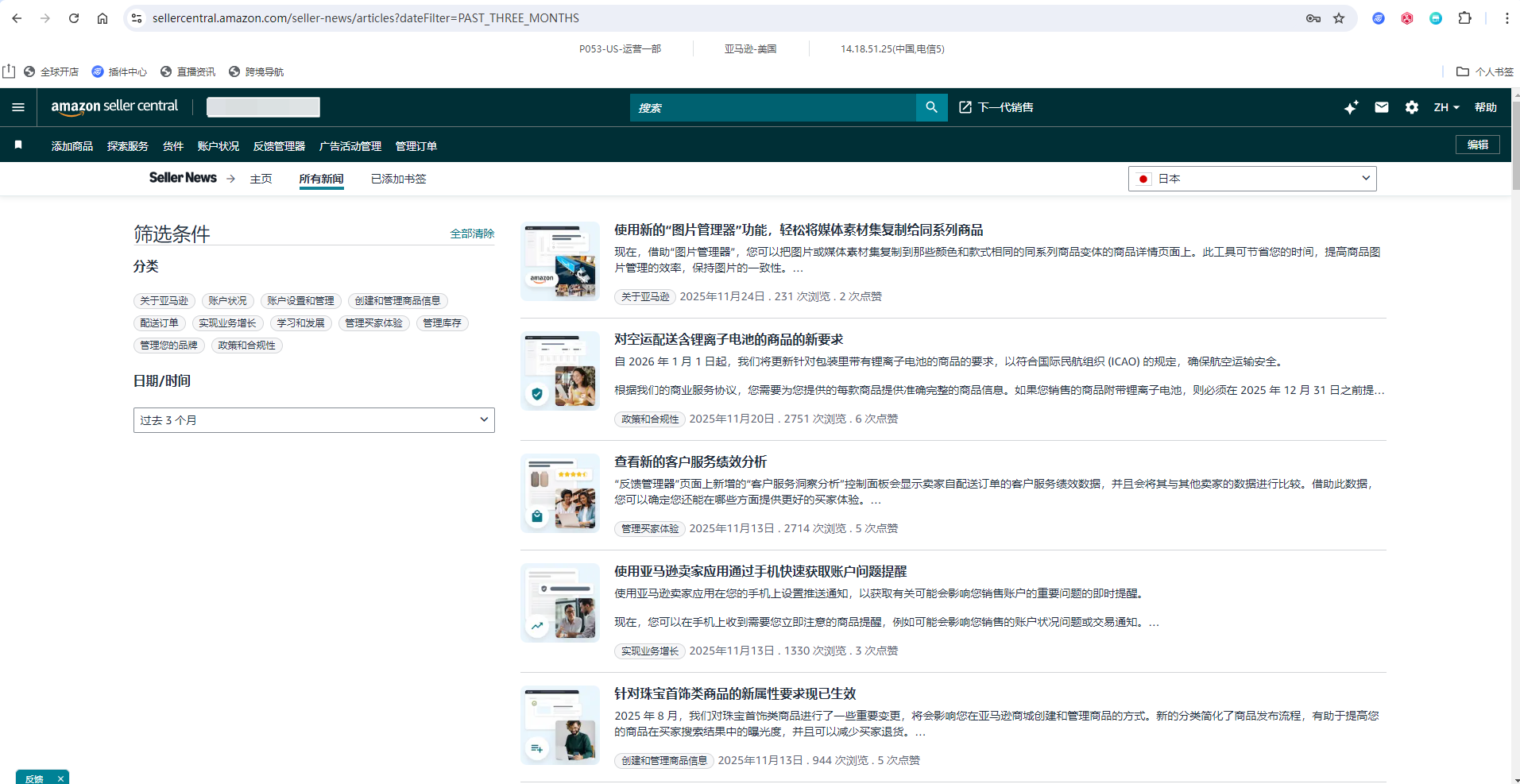The height and width of the screenshot is (784, 1520).
Task: Close the 反馈 feedback widget
Action: click(x=60, y=778)
